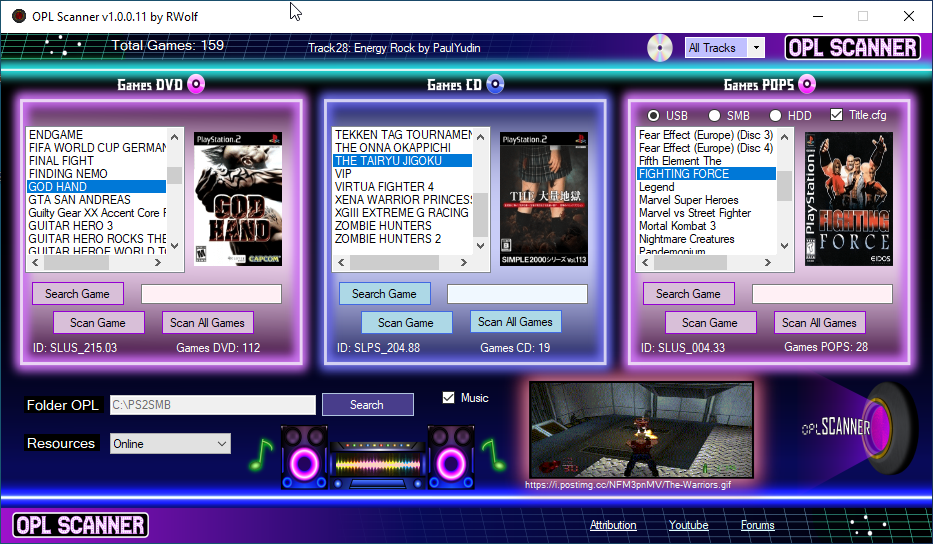933x544 pixels.
Task: Select Marvel Super Heroes in POPS list
Action: tap(688, 200)
